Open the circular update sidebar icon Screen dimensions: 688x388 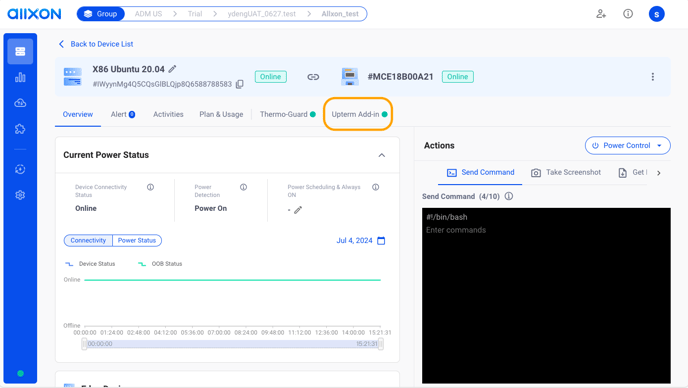click(x=20, y=169)
